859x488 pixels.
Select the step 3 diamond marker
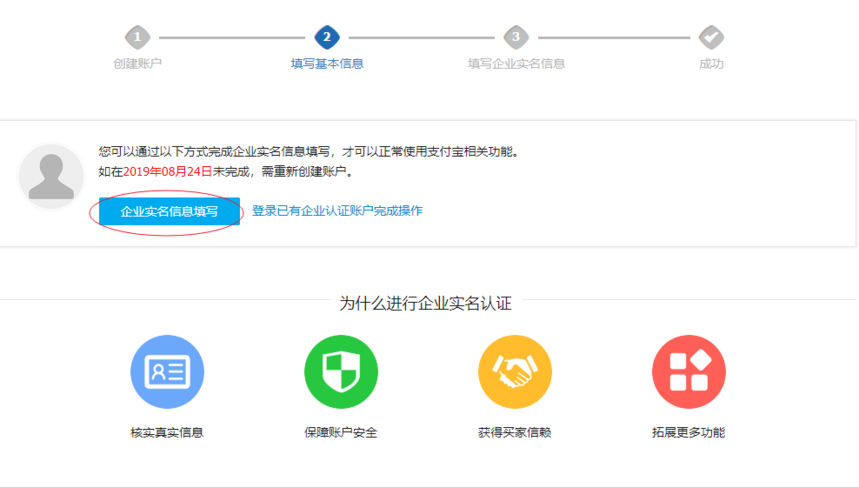click(515, 38)
